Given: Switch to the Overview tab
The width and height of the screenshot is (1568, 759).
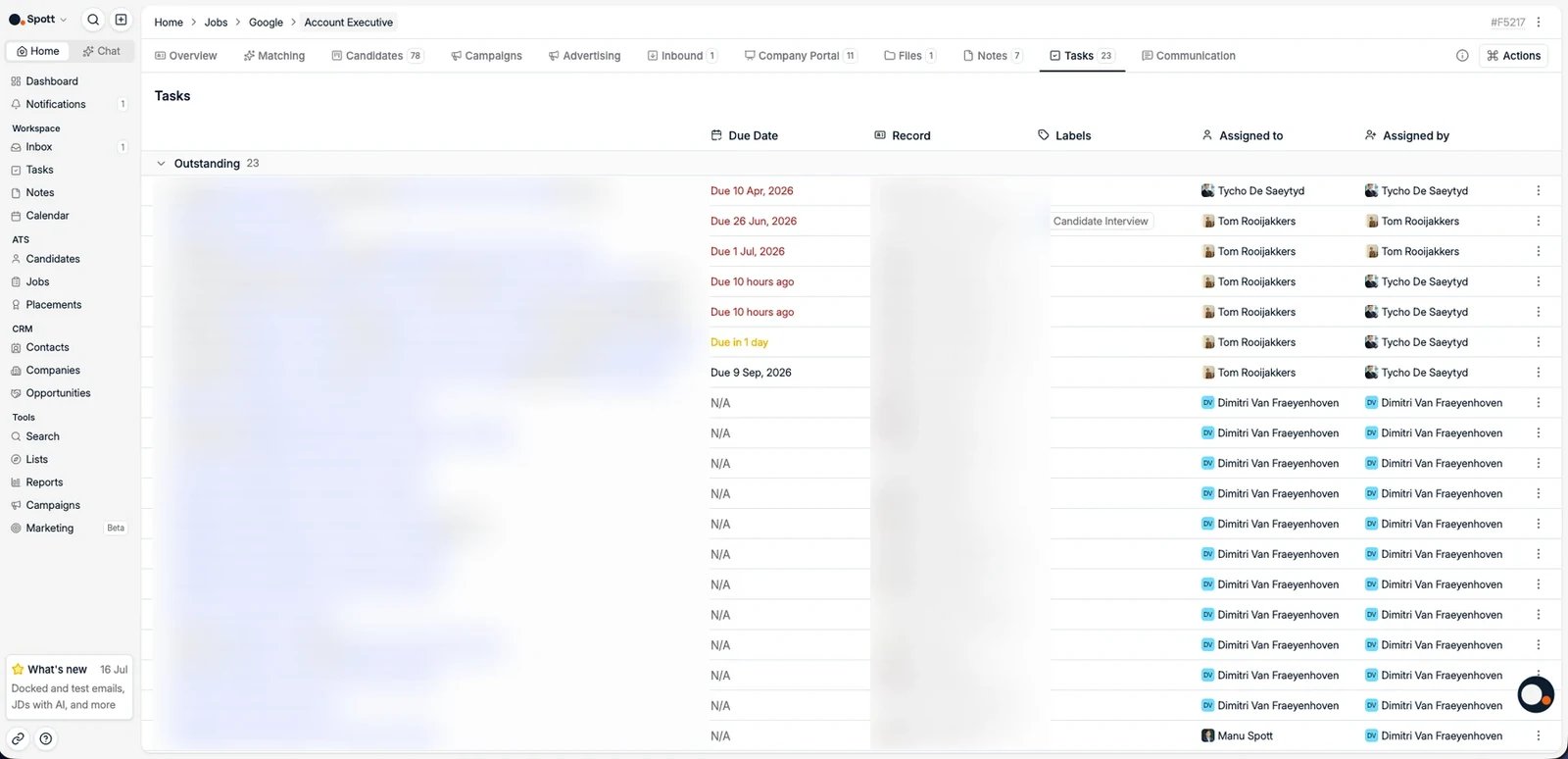Looking at the screenshot, I should (x=186, y=56).
